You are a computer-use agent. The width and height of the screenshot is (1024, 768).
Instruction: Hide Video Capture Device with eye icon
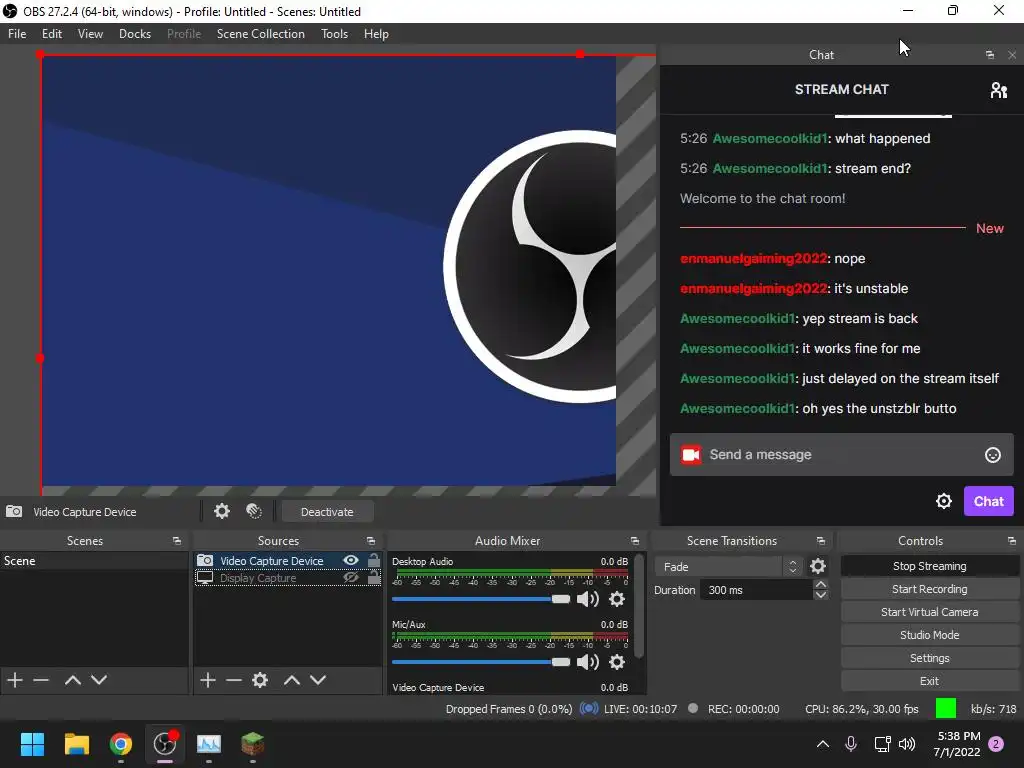coord(351,560)
